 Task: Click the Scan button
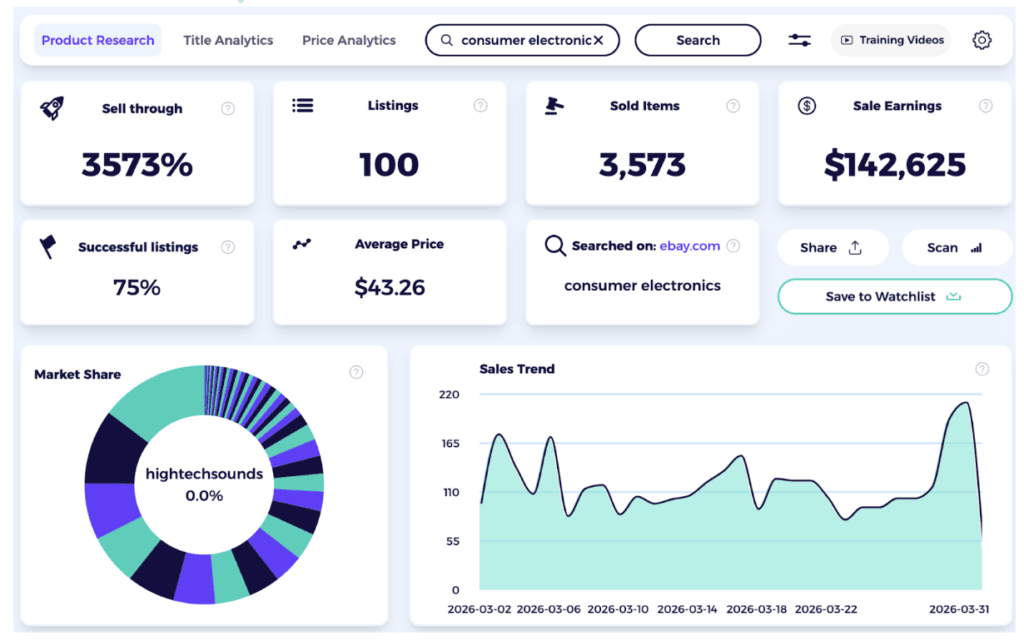click(x=956, y=247)
